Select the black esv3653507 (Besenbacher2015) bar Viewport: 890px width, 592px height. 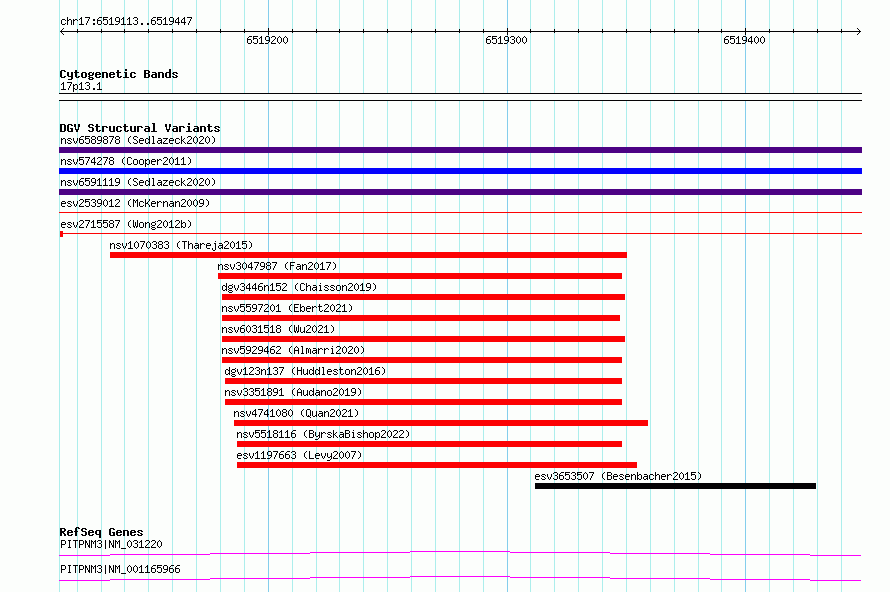pyautogui.click(x=675, y=486)
